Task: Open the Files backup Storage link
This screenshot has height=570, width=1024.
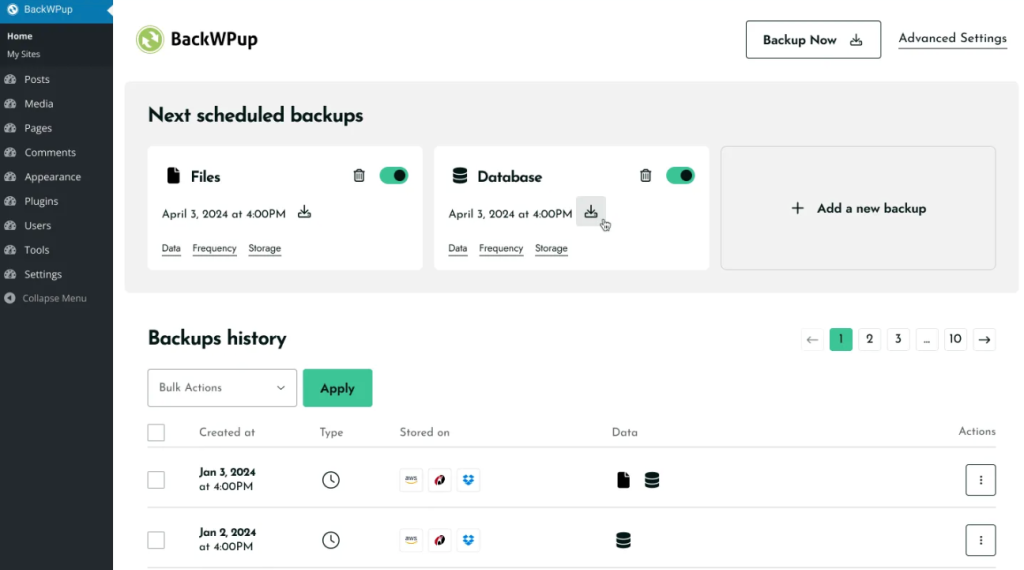Action: coord(264,249)
